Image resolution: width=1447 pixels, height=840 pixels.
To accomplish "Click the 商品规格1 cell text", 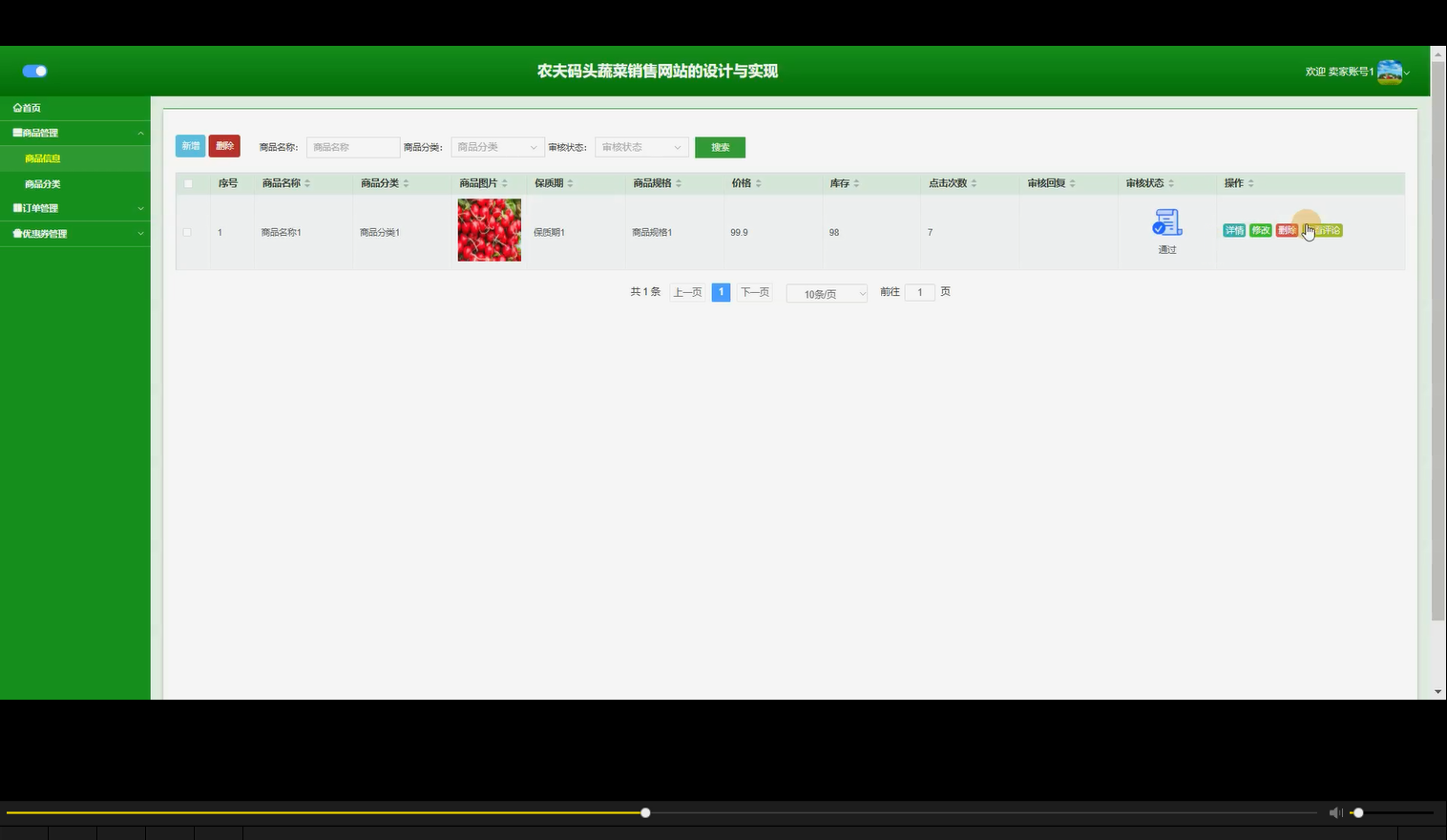I will (652, 232).
